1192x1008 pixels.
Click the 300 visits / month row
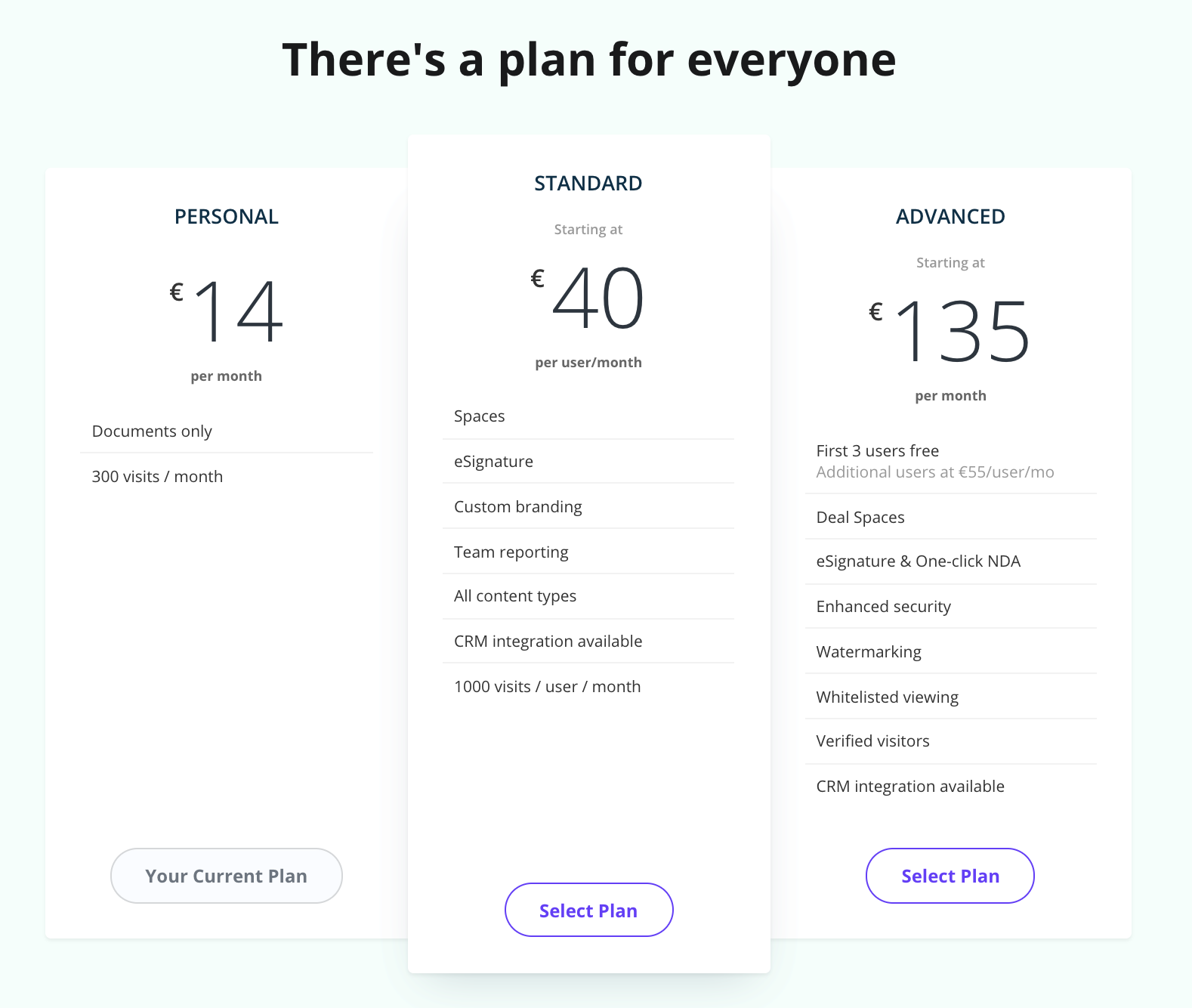(x=227, y=476)
